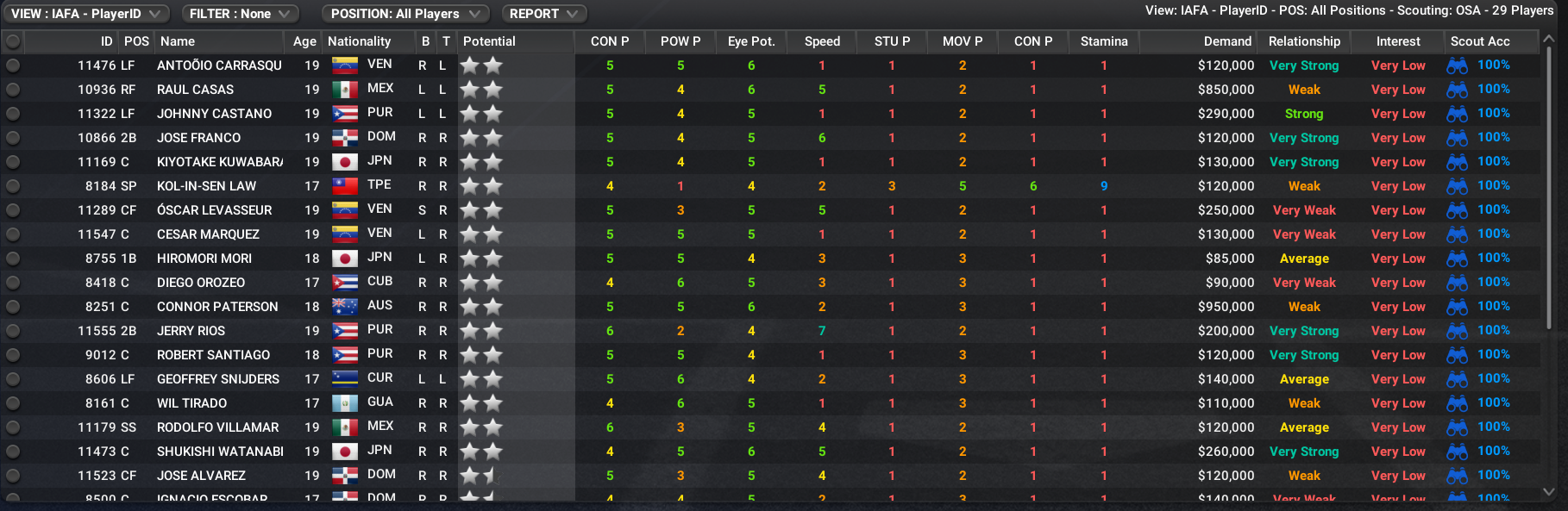
Task: Open the REPORT menu
Action: [x=544, y=14]
